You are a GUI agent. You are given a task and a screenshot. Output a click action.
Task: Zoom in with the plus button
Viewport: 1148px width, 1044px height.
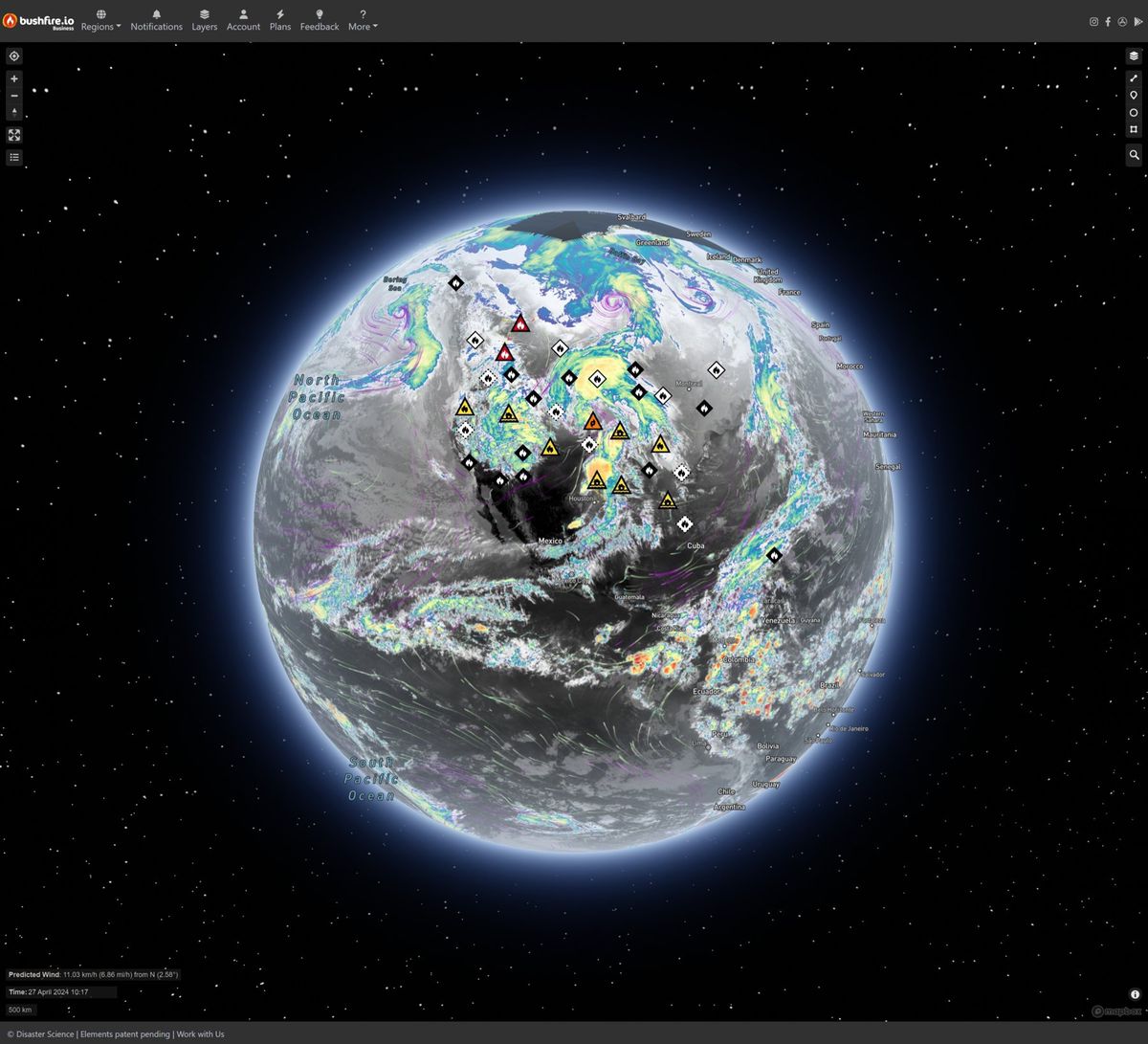14,79
